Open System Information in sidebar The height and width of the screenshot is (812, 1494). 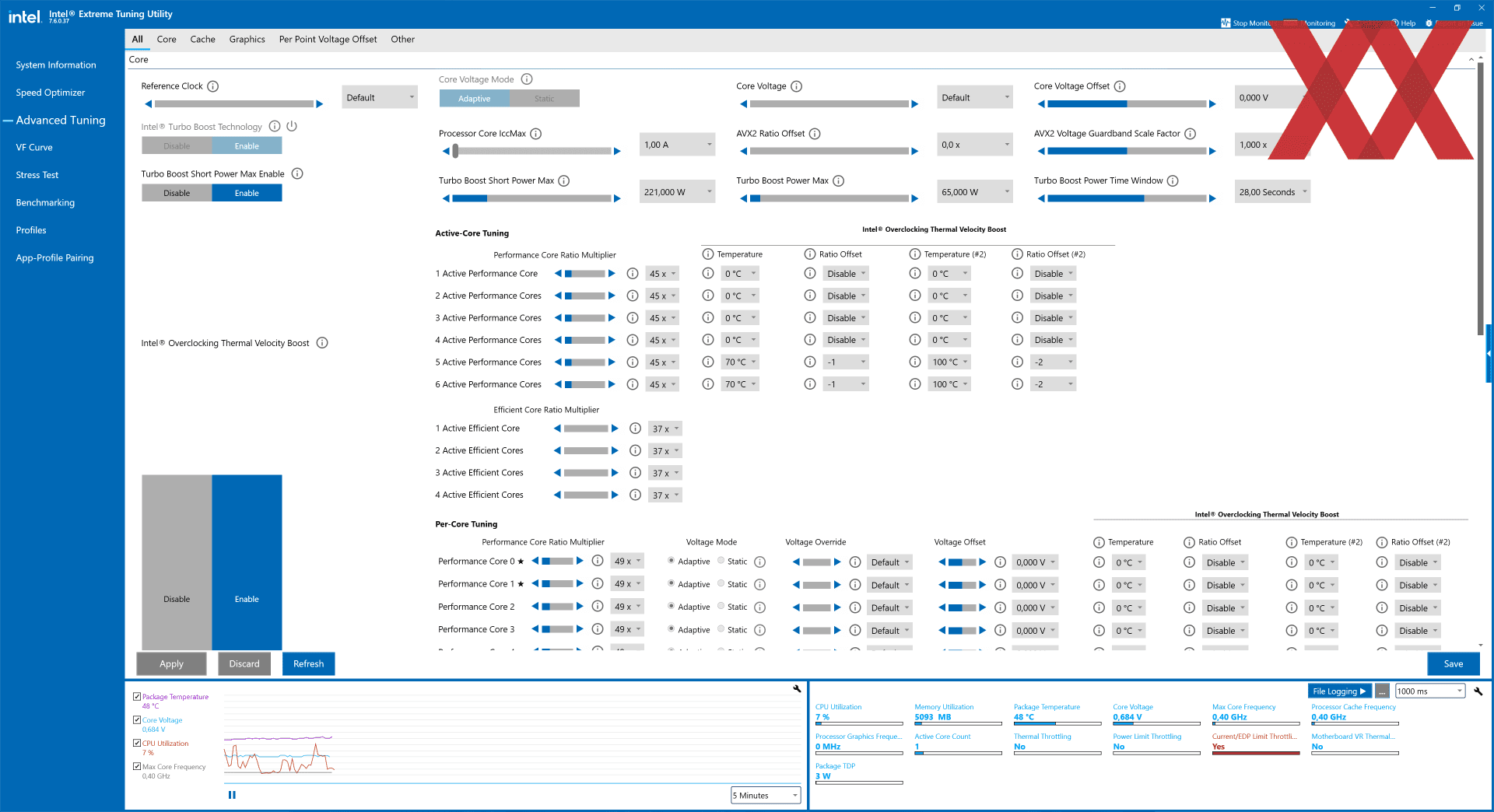[x=56, y=65]
